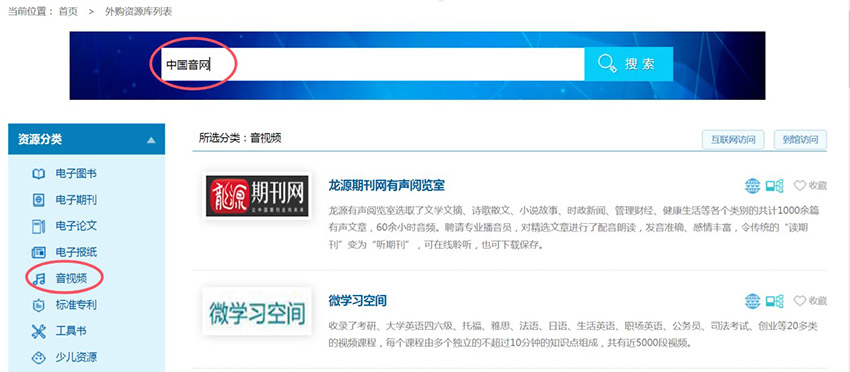This screenshot has width=850, height=372.
Task: Click the 资源分类 panel header
Action: click(87, 139)
